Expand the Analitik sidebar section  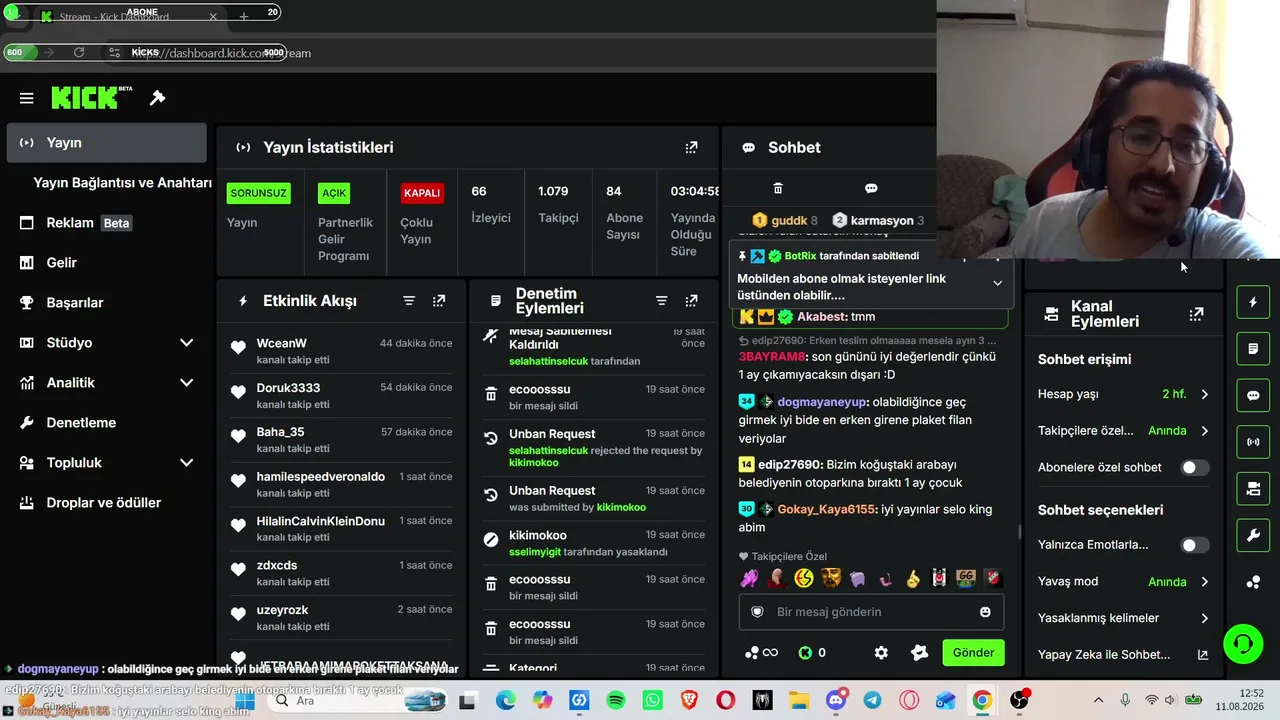186,383
